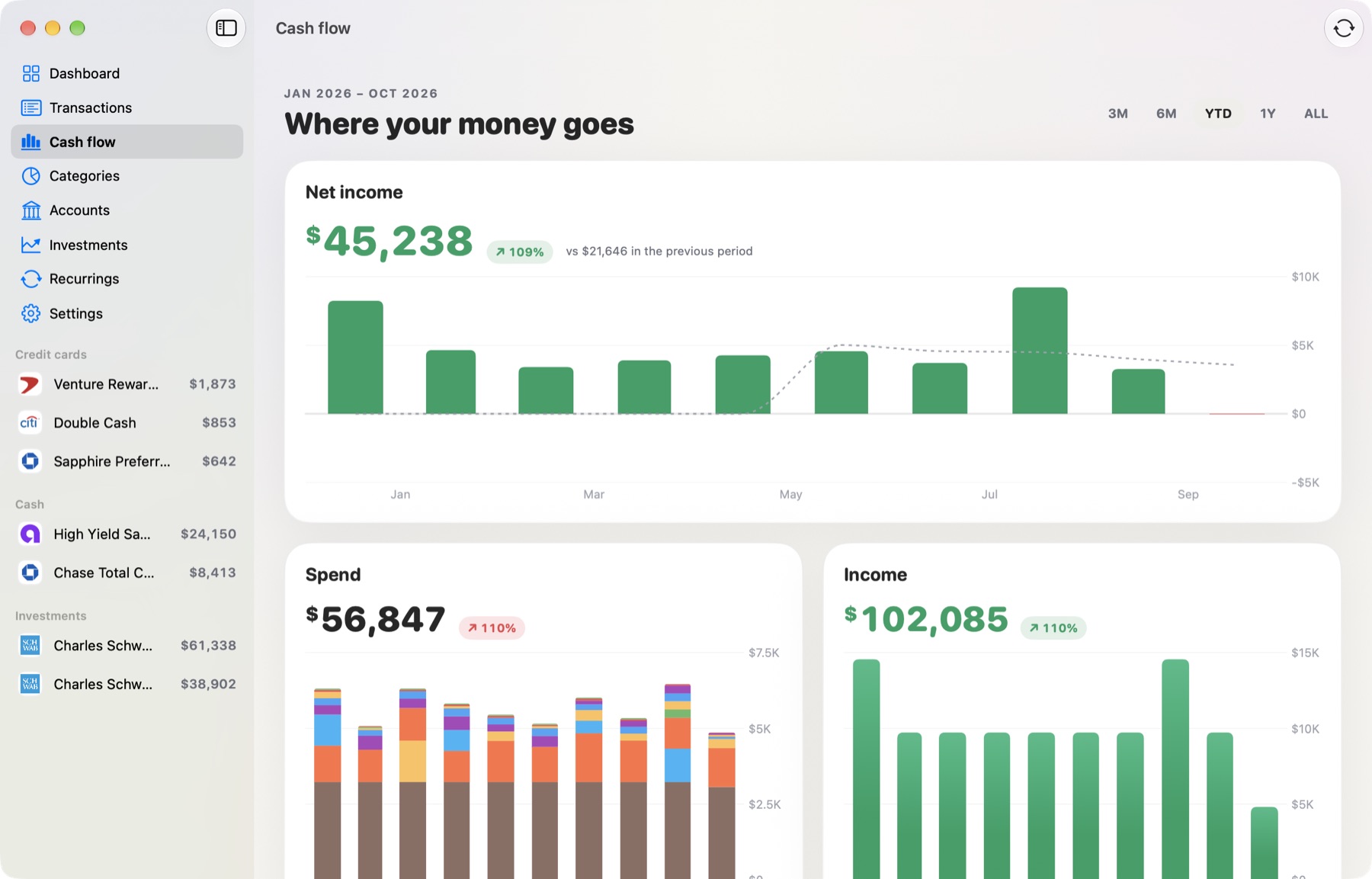
Task: Click the Transactions list icon
Action: pos(31,107)
